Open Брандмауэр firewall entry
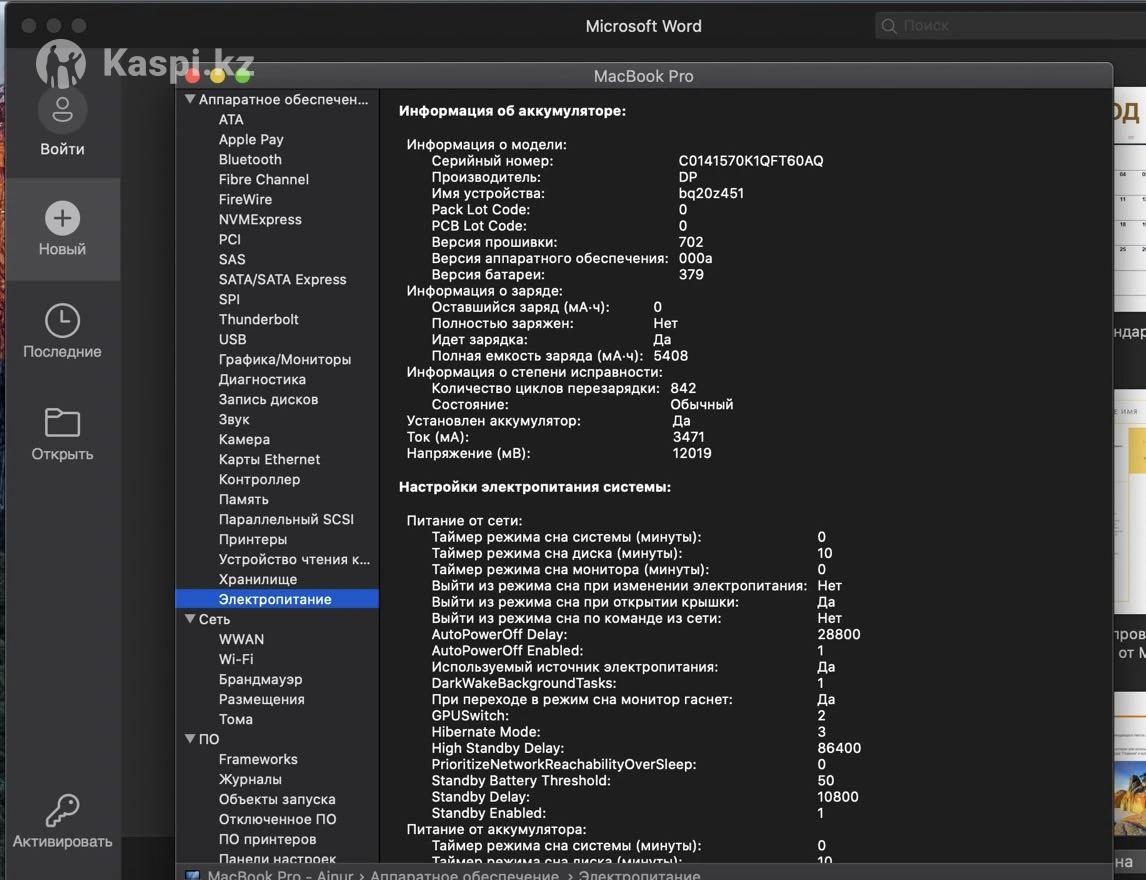The height and width of the screenshot is (880, 1146). pyautogui.click(x=260, y=679)
